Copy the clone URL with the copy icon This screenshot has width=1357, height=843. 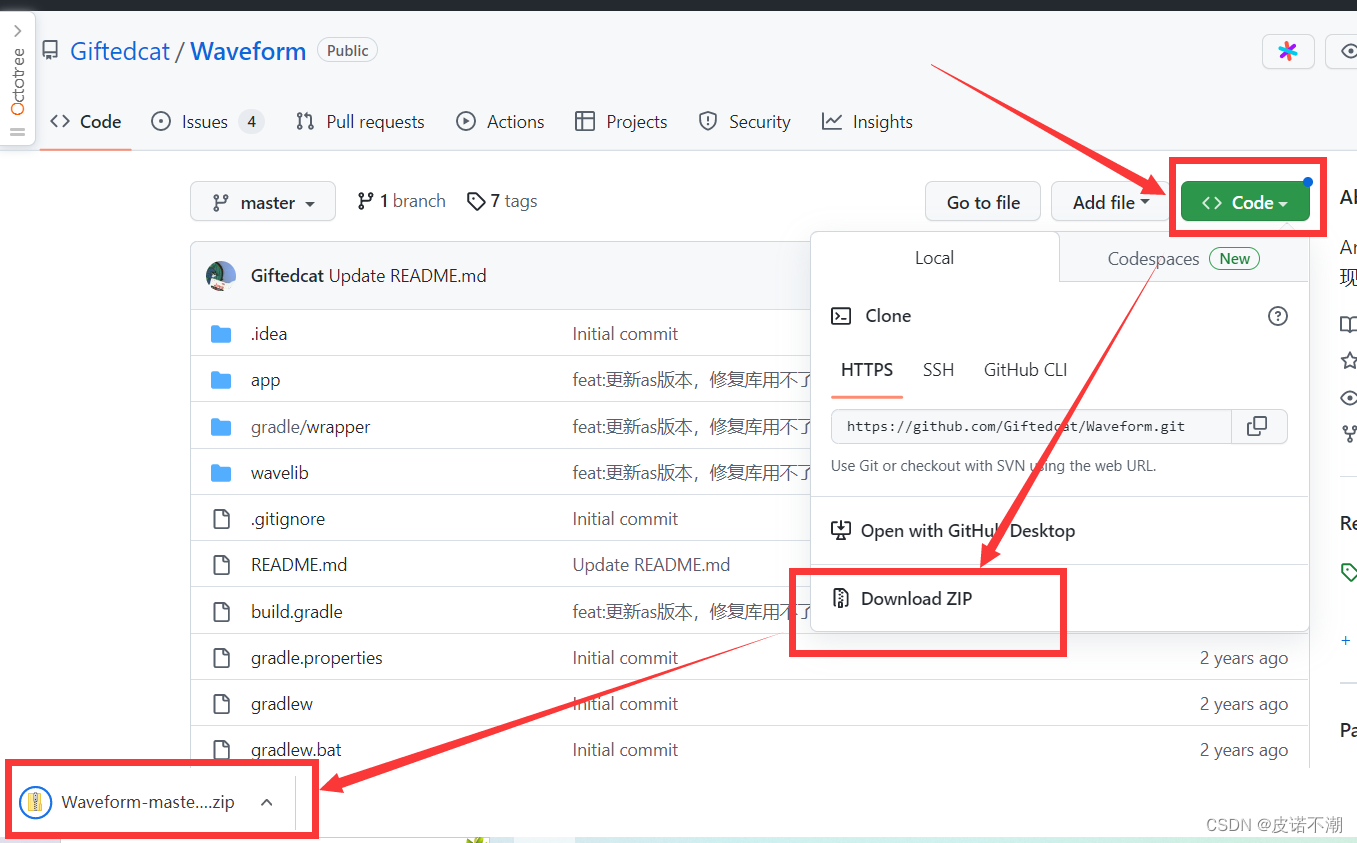click(x=1257, y=426)
